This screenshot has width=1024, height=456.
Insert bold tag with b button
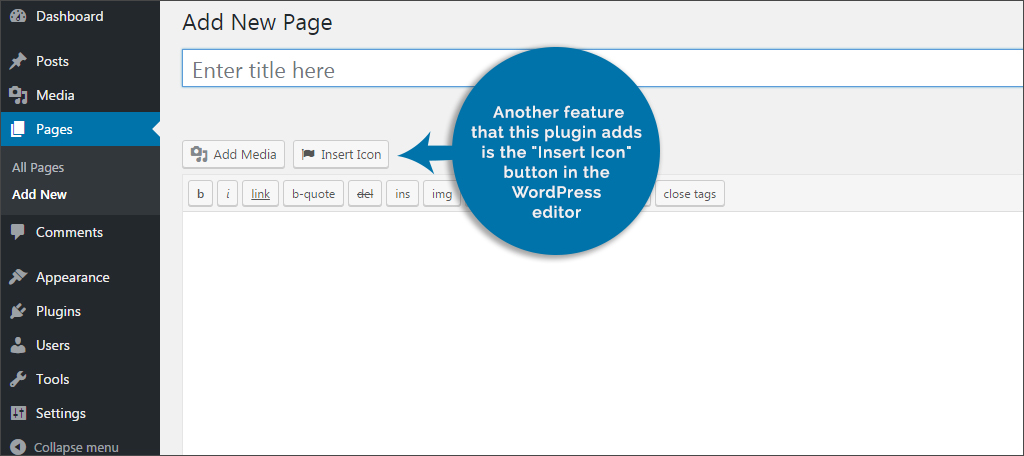pos(200,194)
